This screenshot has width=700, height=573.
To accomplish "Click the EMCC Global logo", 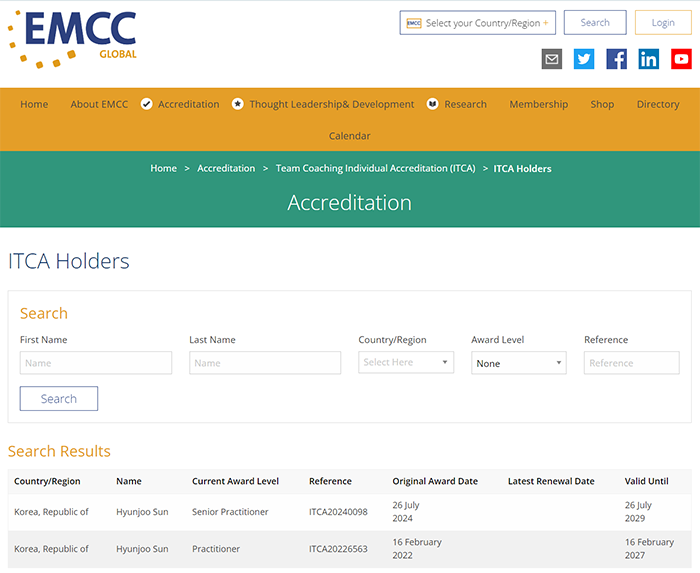I will [72, 39].
